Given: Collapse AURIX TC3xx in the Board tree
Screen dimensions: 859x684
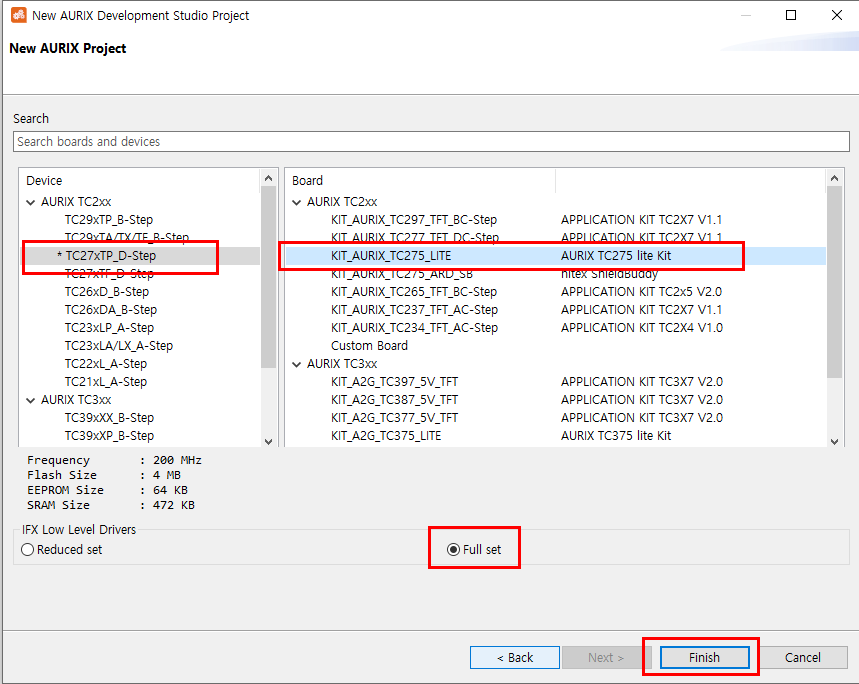Looking at the screenshot, I should 297,364.
